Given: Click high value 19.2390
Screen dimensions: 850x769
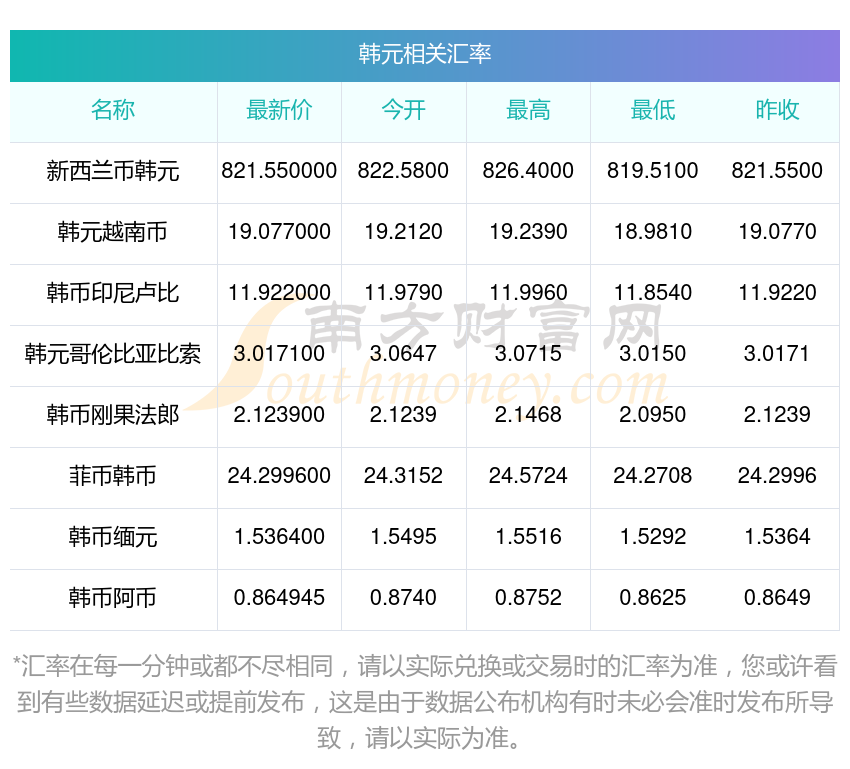Looking at the screenshot, I should pyautogui.click(x=528, y=232).
